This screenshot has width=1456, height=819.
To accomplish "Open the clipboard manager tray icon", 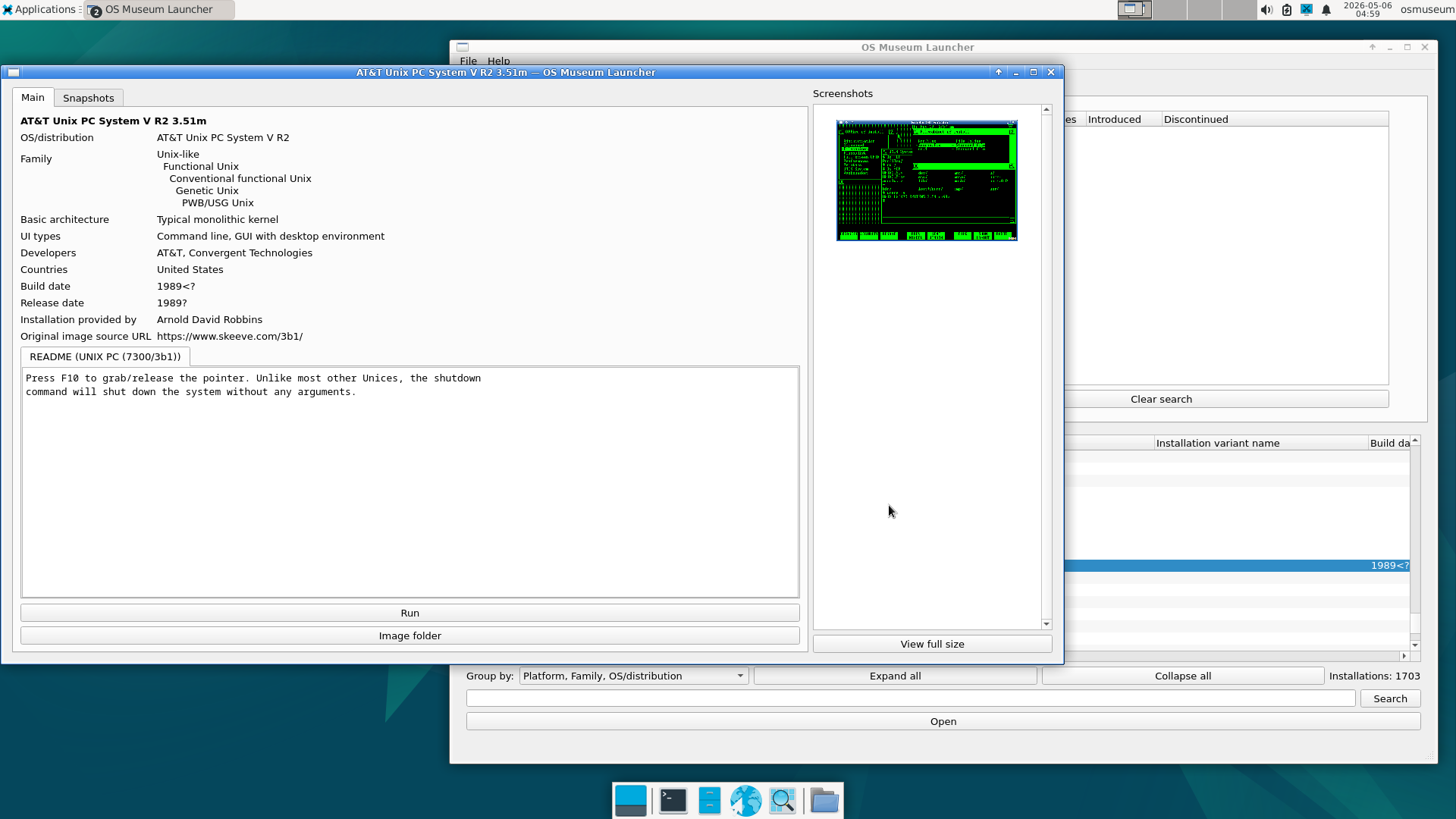I will [x=1287, y=10].
